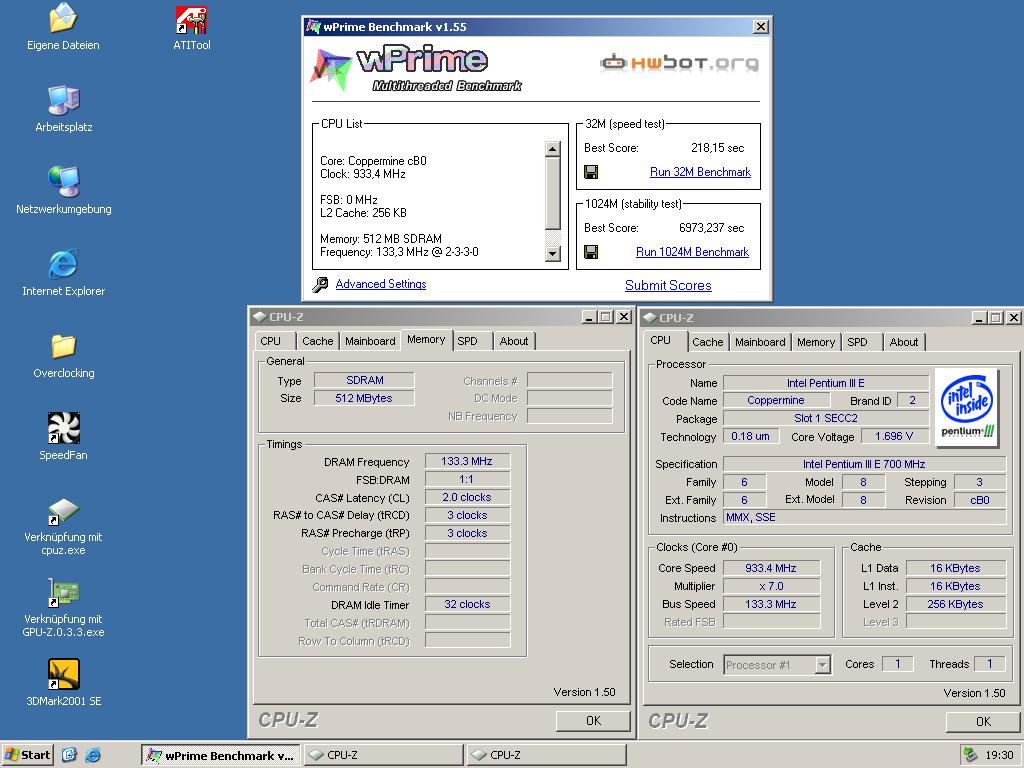The image size is (1024, 768).
Task: Click Core Voltage value 1.696 V
Action: click(x=894, y=436)
